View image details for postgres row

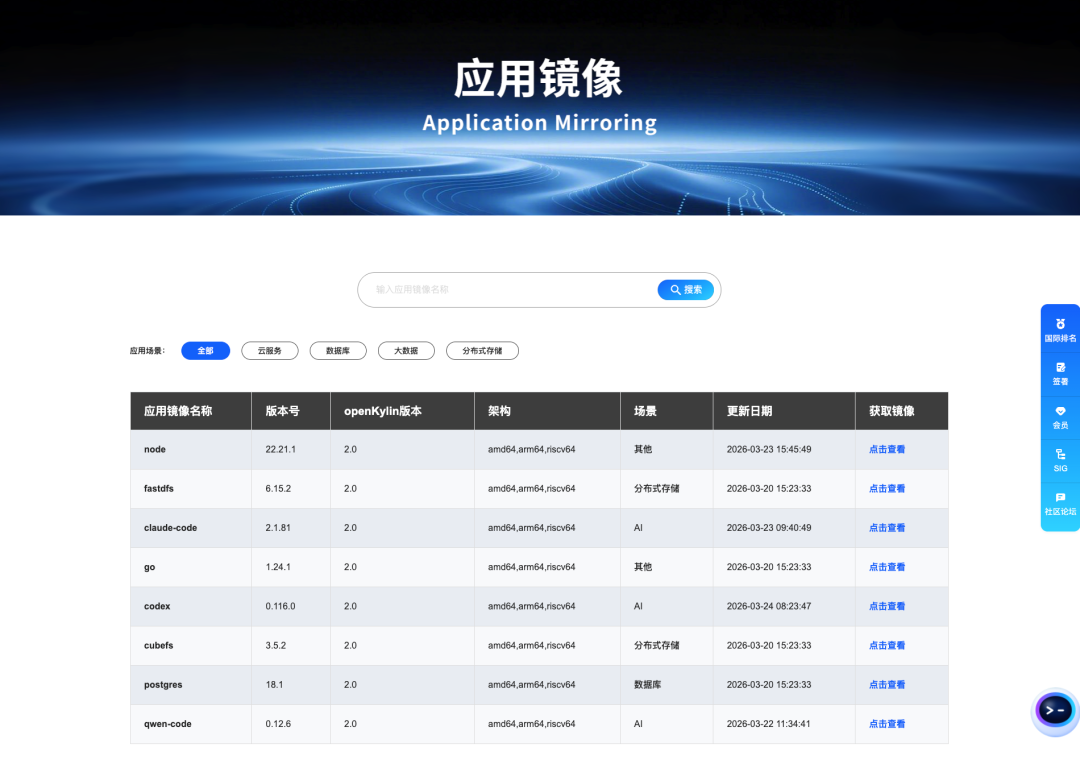click(887, 685)
